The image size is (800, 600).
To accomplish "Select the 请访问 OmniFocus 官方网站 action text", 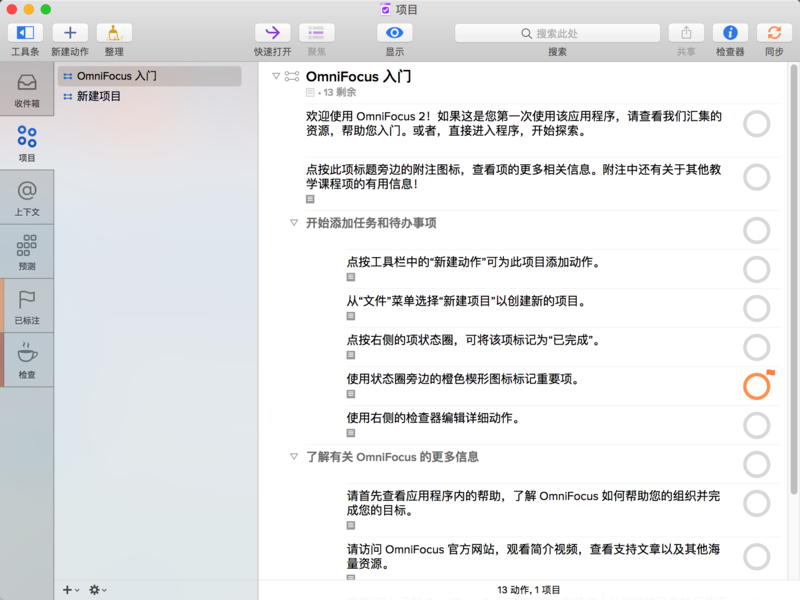I will click(533, 557).
